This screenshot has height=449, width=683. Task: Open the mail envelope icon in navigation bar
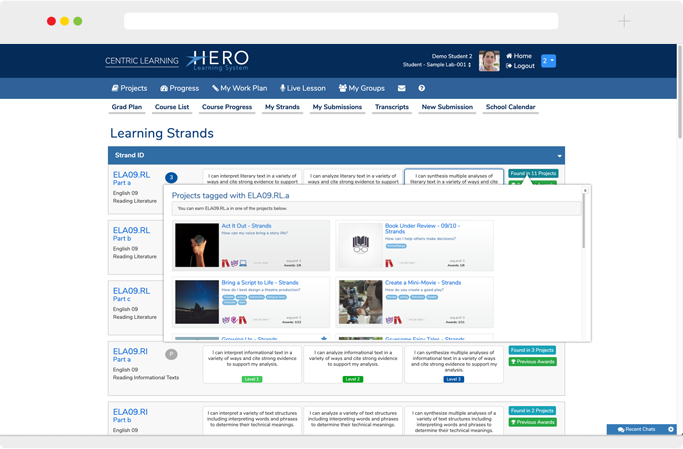coord(402,88)
